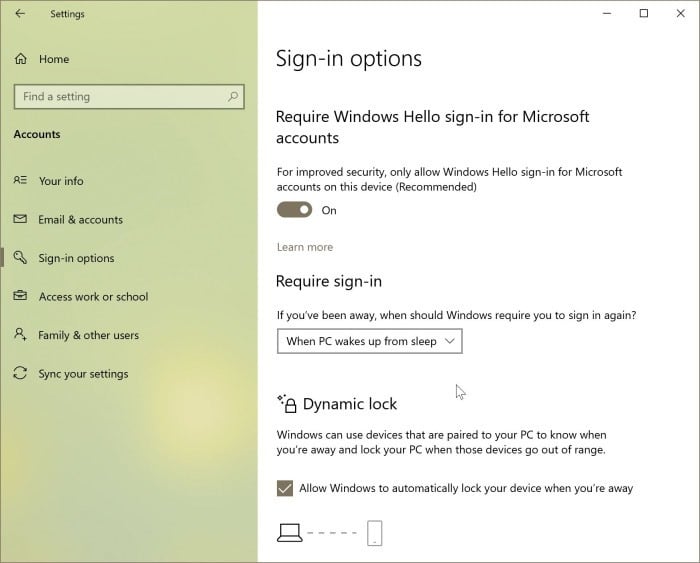Viewport: 700px width, 563px height.
Task: Maximize the Settings window
Action: click(644, 13)
